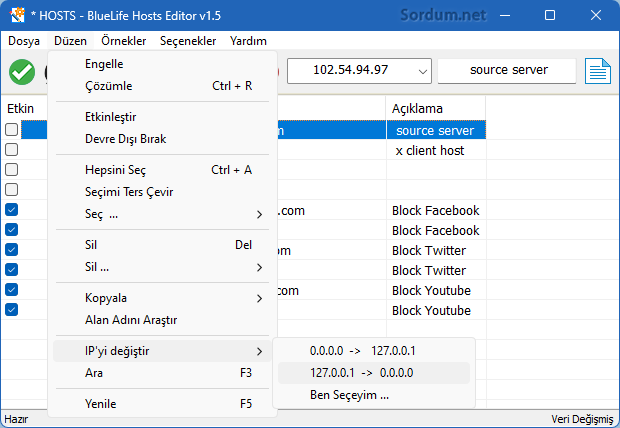Click the second 'Block Twitter' cell
This screenshot has height=428, width=620.
coord(436,271)
